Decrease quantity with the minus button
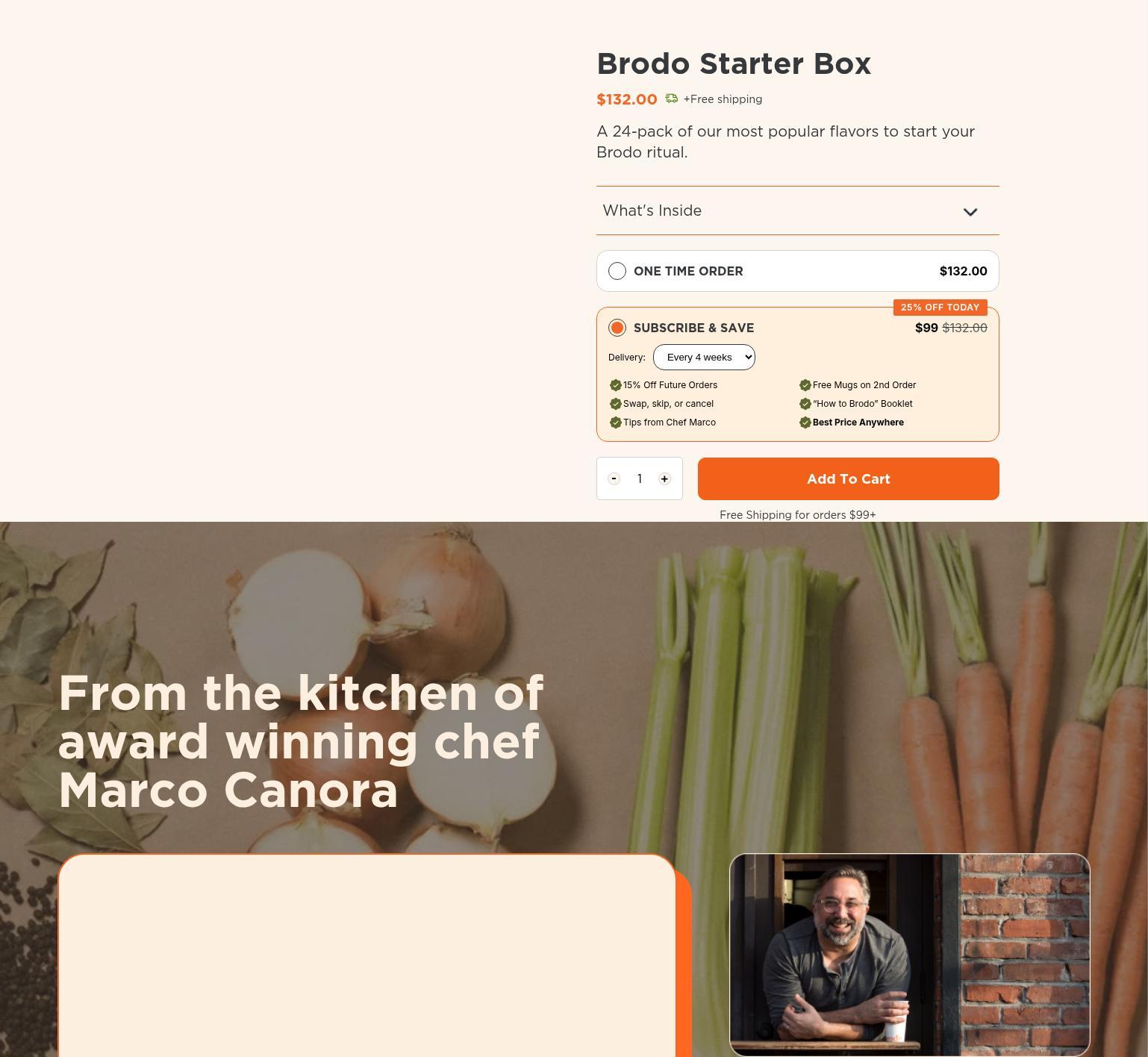This screenshot has height=1057, width=1148. coord(614,478)
